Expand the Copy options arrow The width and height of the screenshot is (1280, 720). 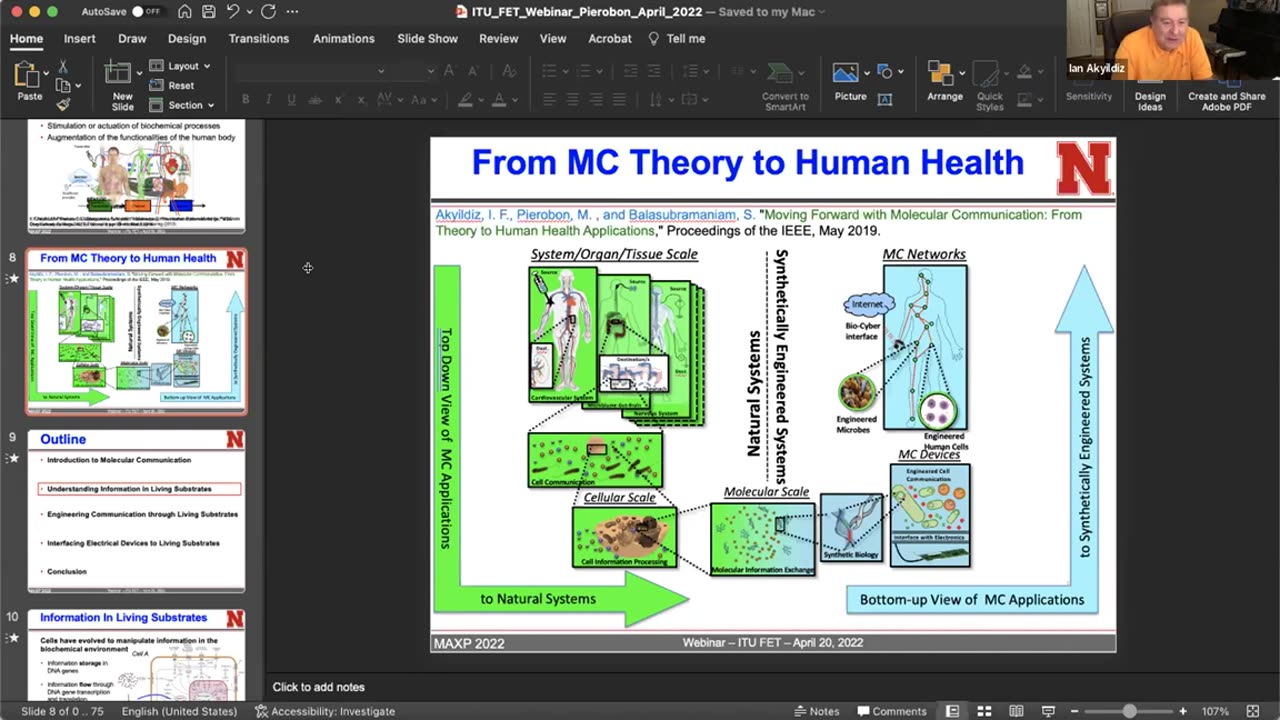[x=76, y=86]
